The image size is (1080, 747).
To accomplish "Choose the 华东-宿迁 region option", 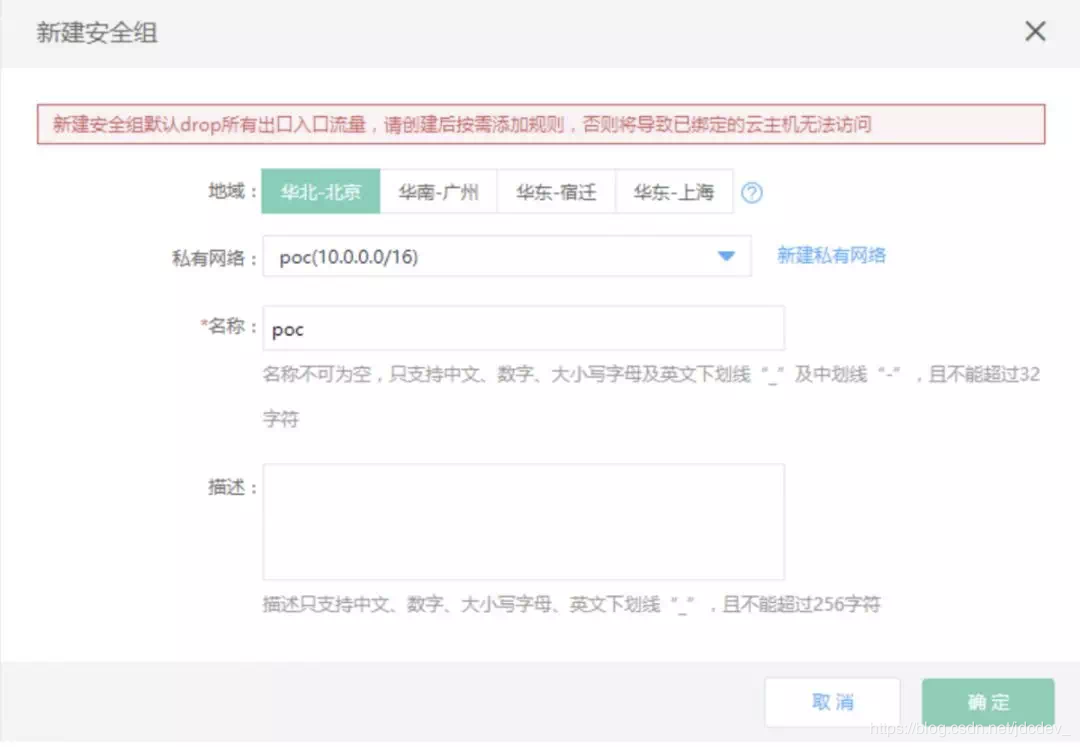I will pyautogui.click(x=557, y=191).
